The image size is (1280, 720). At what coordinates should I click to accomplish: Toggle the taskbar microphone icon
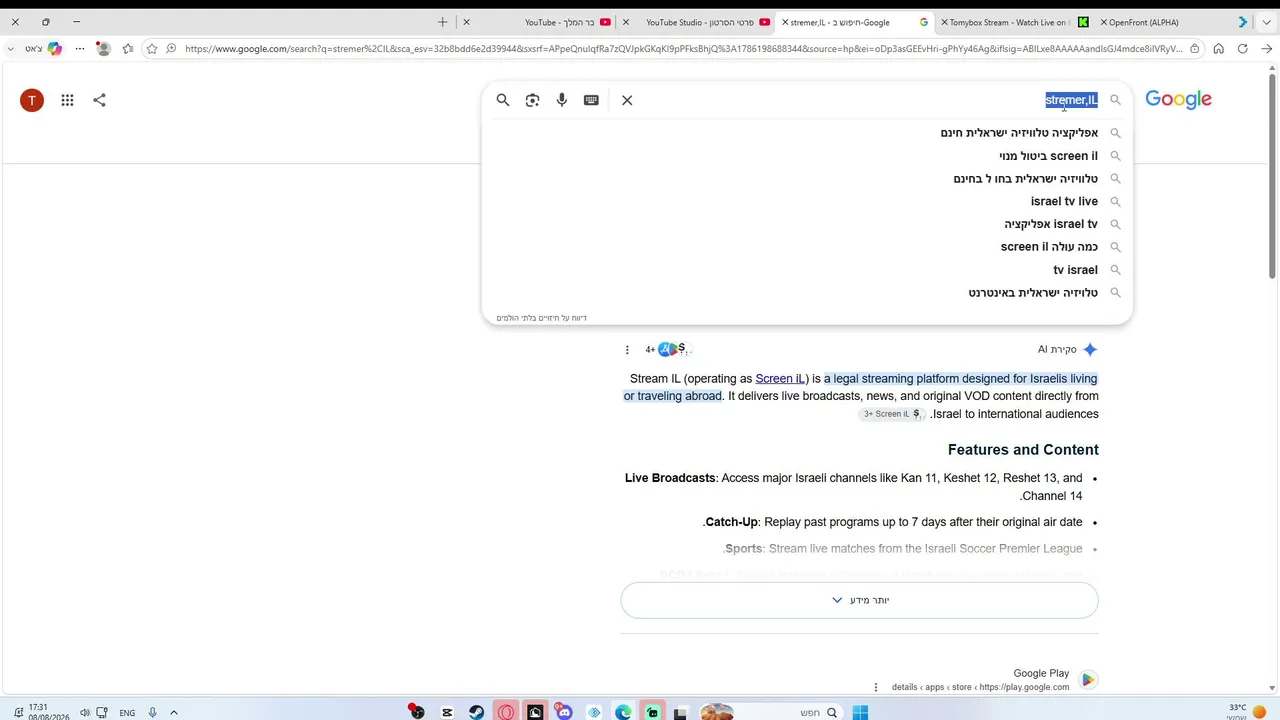[152, 713]
